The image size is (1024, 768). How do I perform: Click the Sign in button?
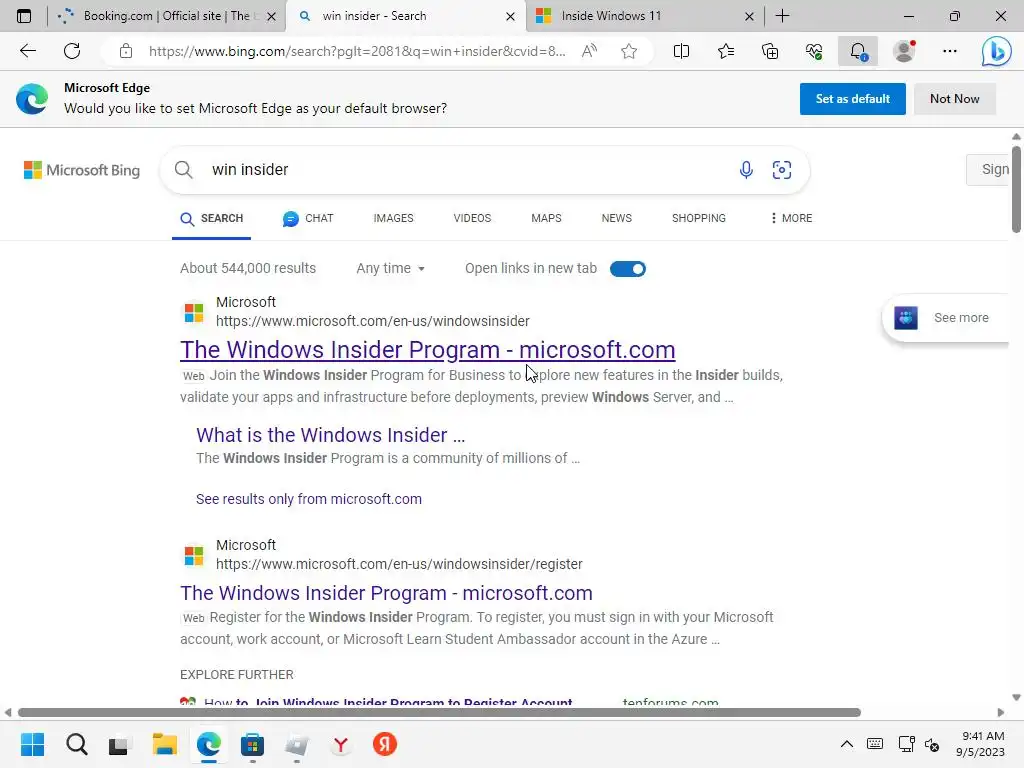[988, 170]
